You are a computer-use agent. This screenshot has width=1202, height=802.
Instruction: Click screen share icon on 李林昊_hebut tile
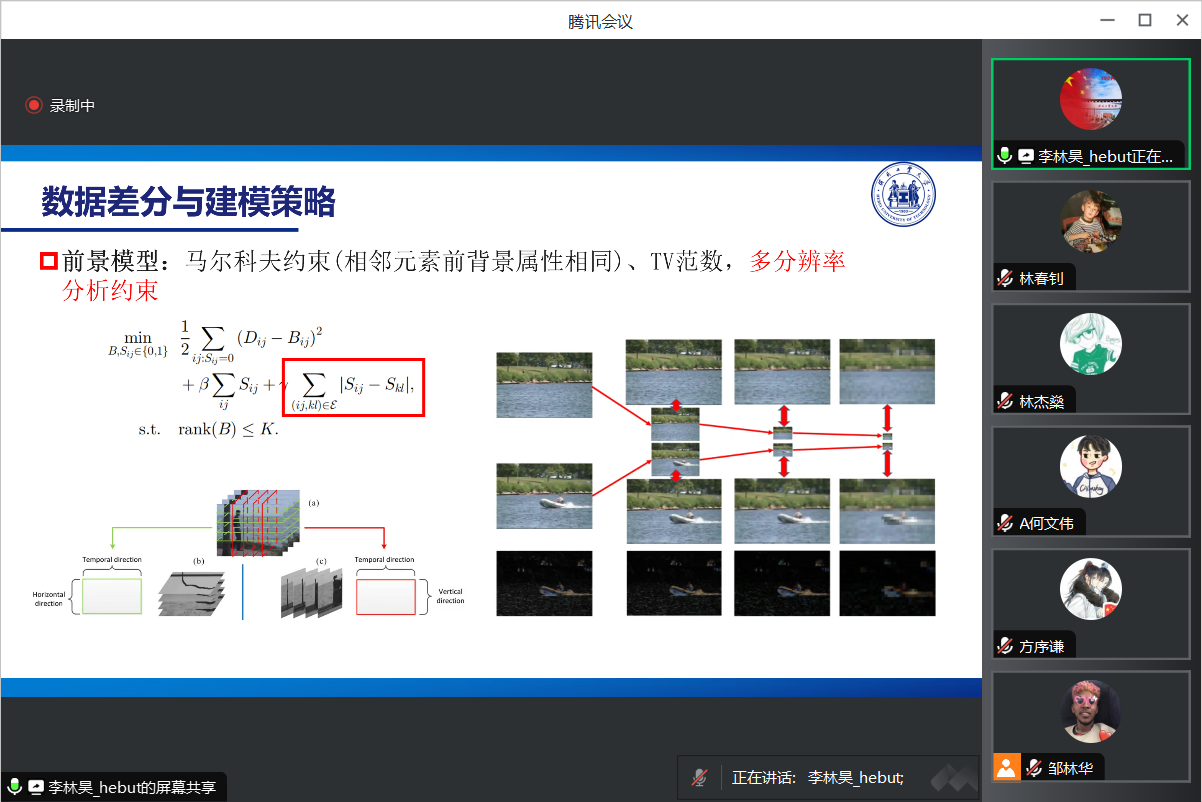point(1025,156)
